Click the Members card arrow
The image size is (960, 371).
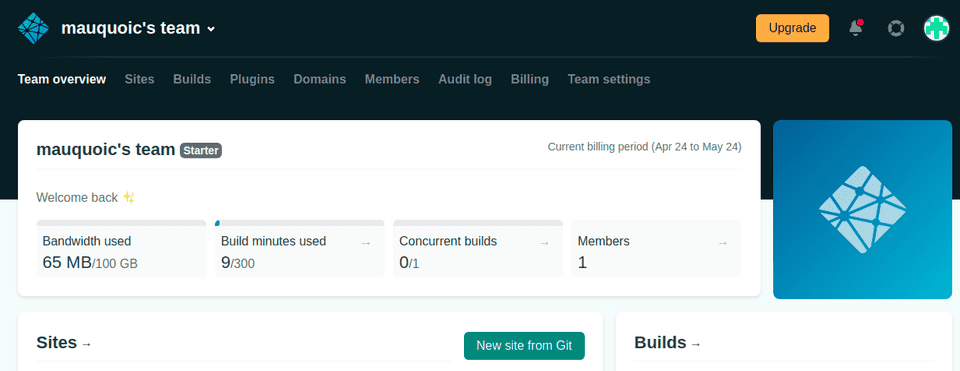click(722, 243)
